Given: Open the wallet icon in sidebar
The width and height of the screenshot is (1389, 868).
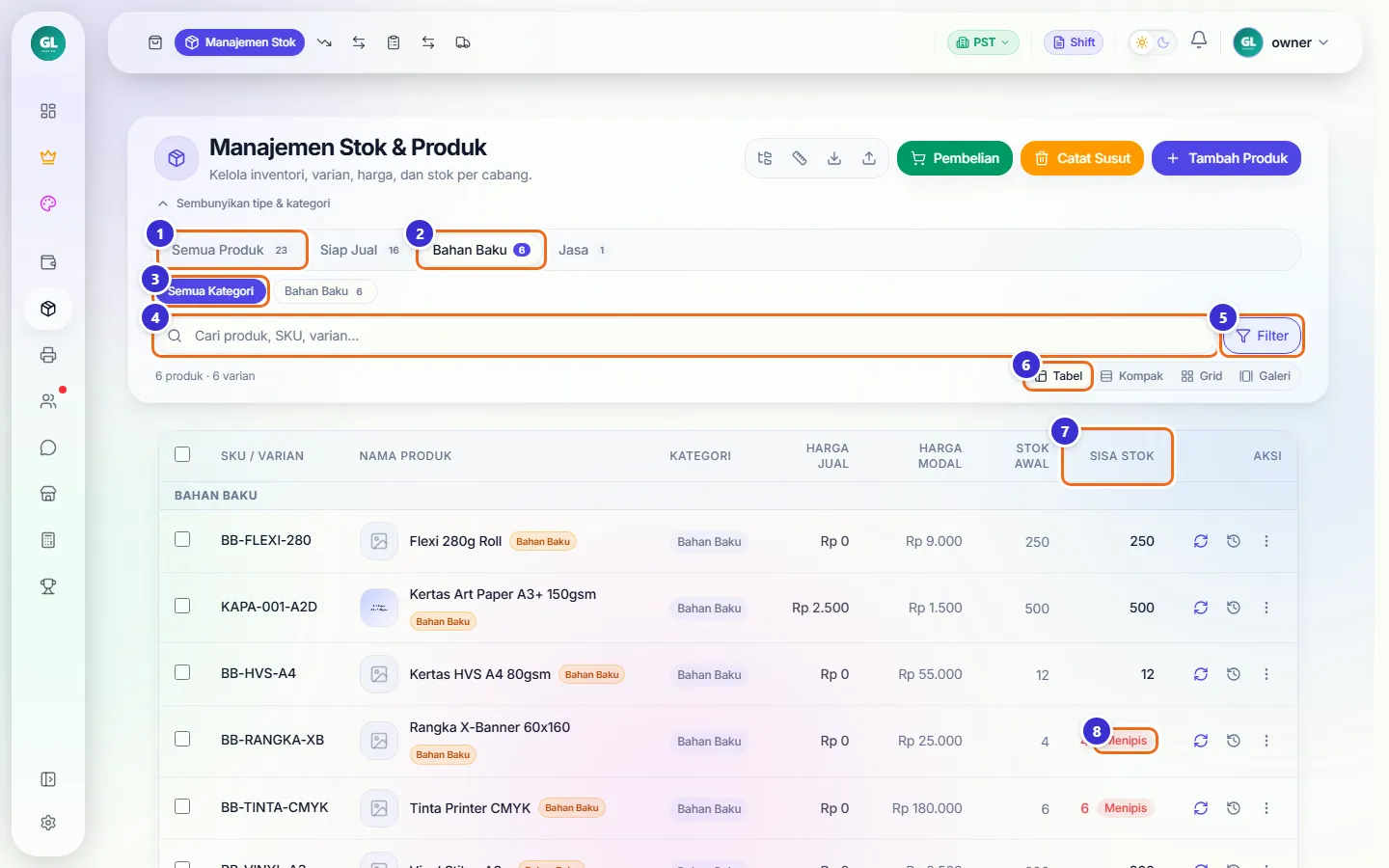Looking at the screenshot, I should click(x=48, y=262).
